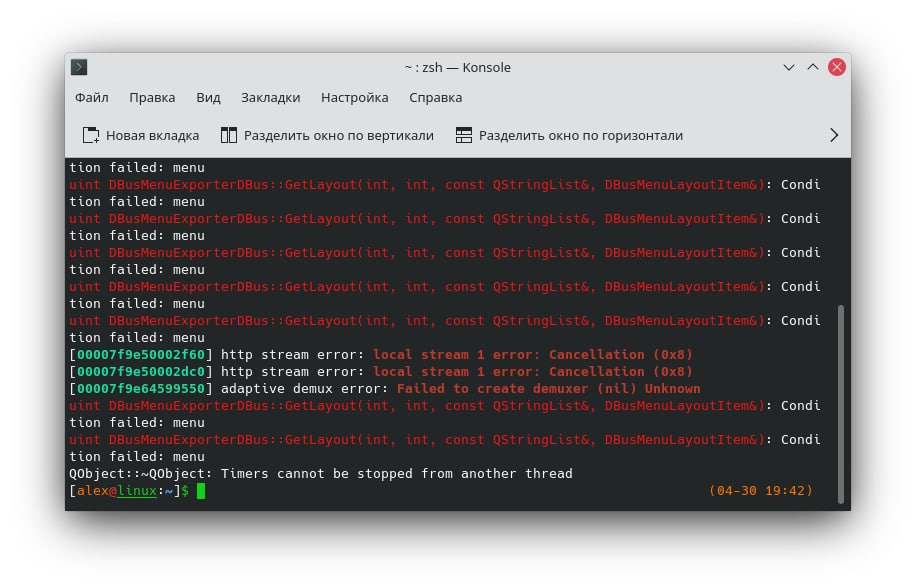
Task: Click the green cursor at the prompt
Action: pos(201,490)
